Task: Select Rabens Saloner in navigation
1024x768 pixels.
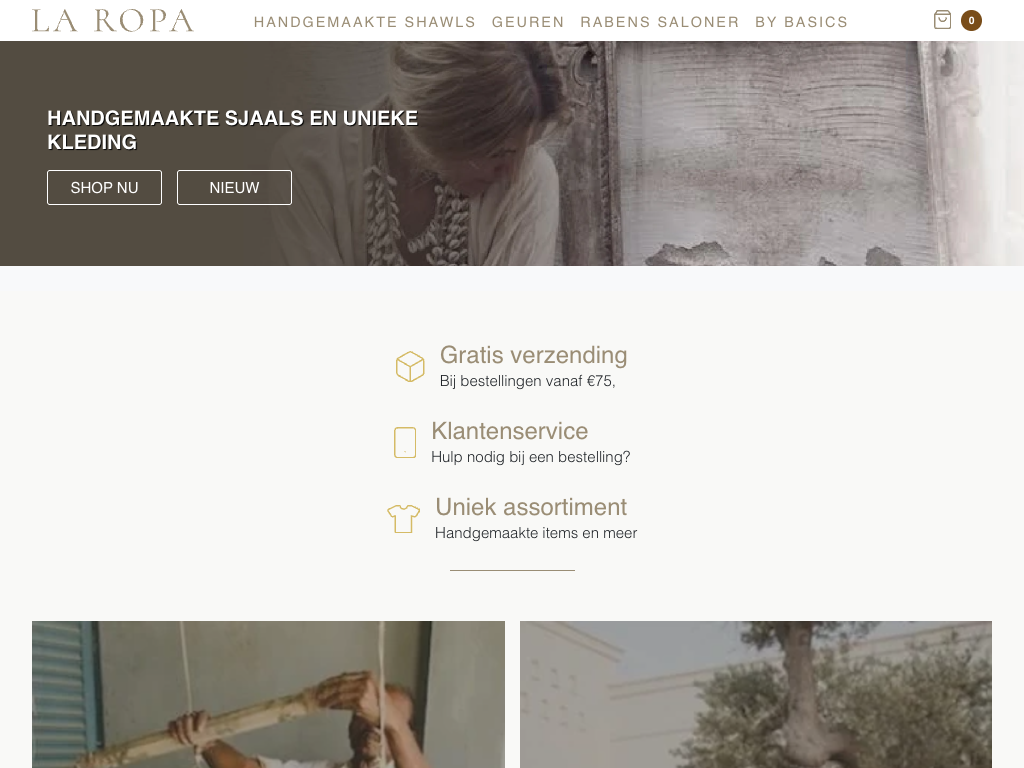Action: [660, 22]
